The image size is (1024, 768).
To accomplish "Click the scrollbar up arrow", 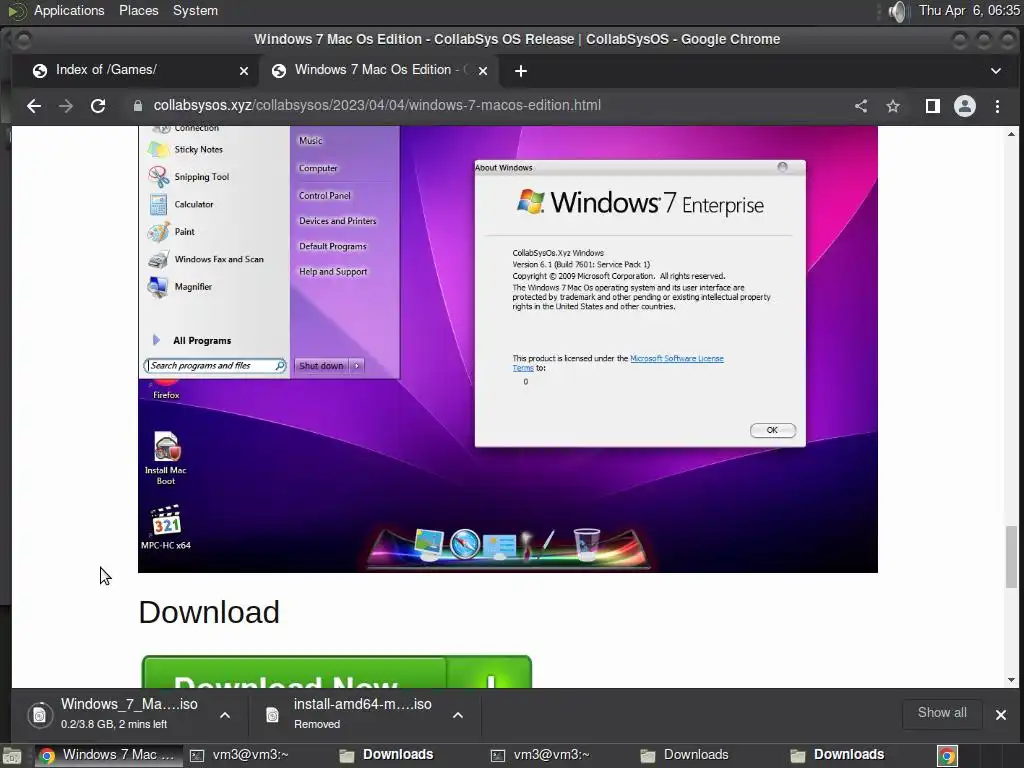I will point(1011,134).
